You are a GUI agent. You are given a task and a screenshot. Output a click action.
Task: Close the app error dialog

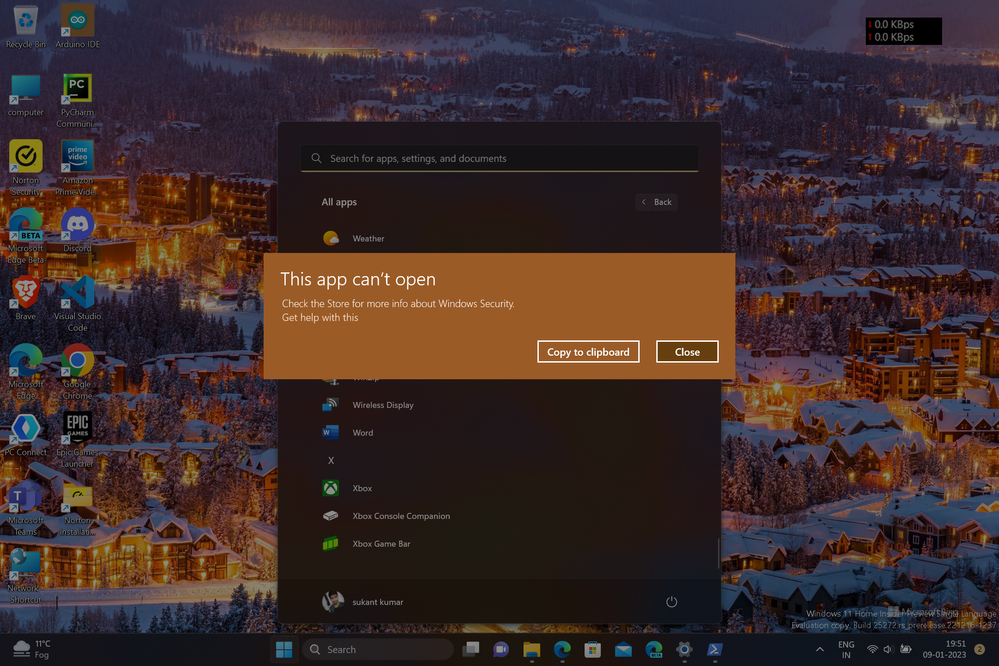coord(687,351)
